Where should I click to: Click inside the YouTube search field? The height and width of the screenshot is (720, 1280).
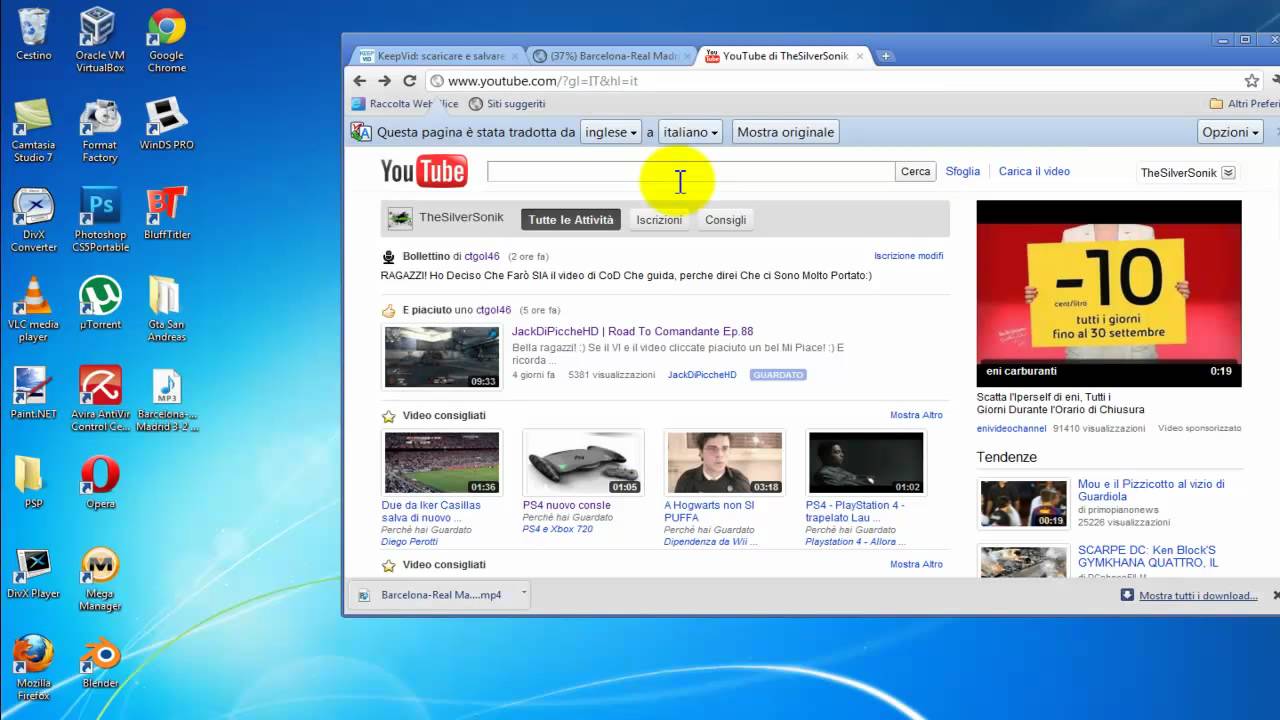(691, 172)
